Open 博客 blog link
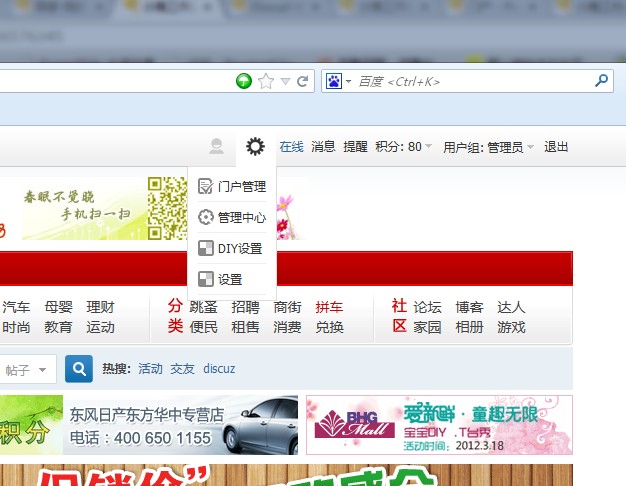Viewport: 626px width, 486px height. pyautogui.click(x=470, y=307)
